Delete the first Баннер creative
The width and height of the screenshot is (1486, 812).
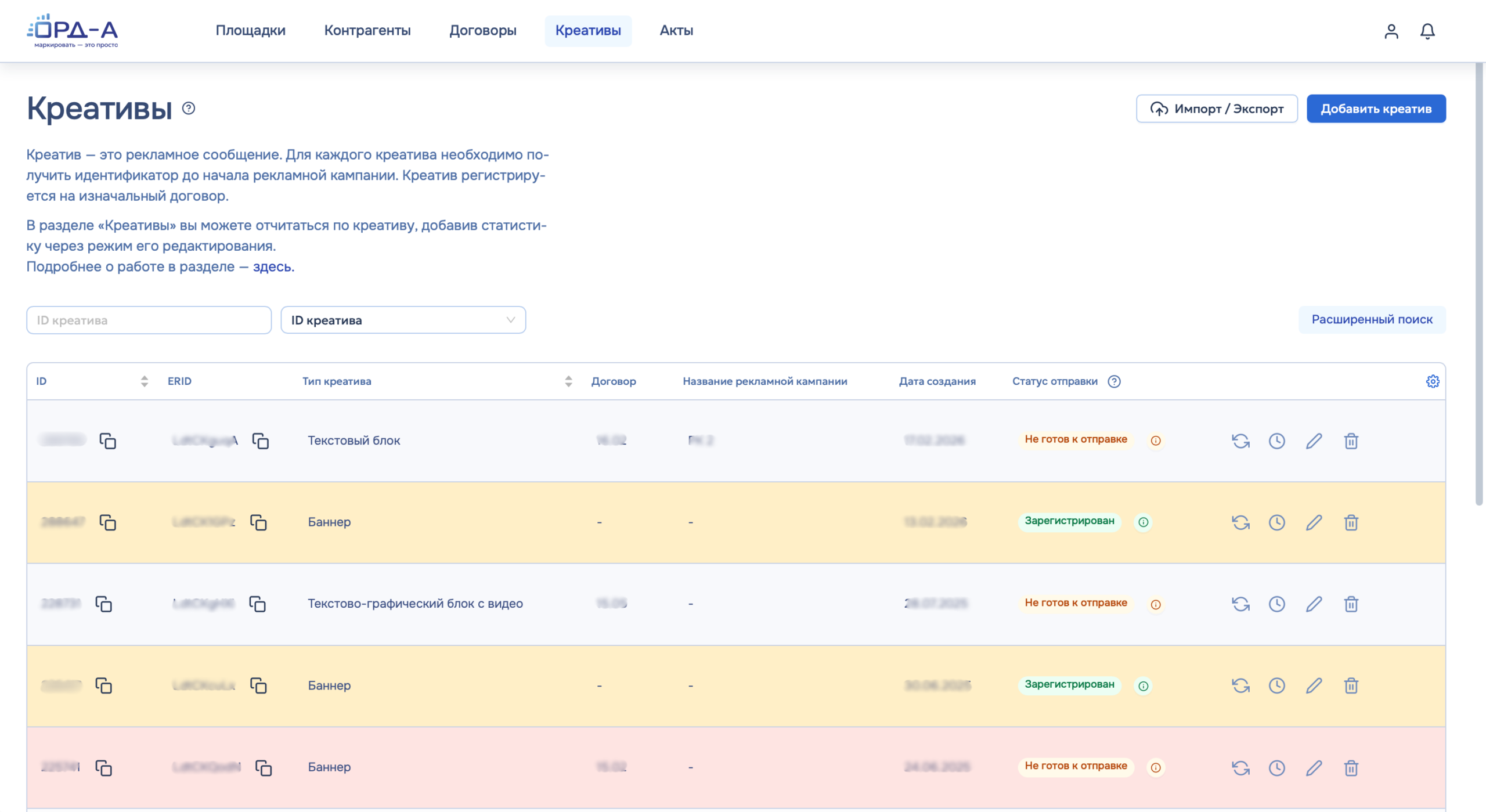point(1351,522)
